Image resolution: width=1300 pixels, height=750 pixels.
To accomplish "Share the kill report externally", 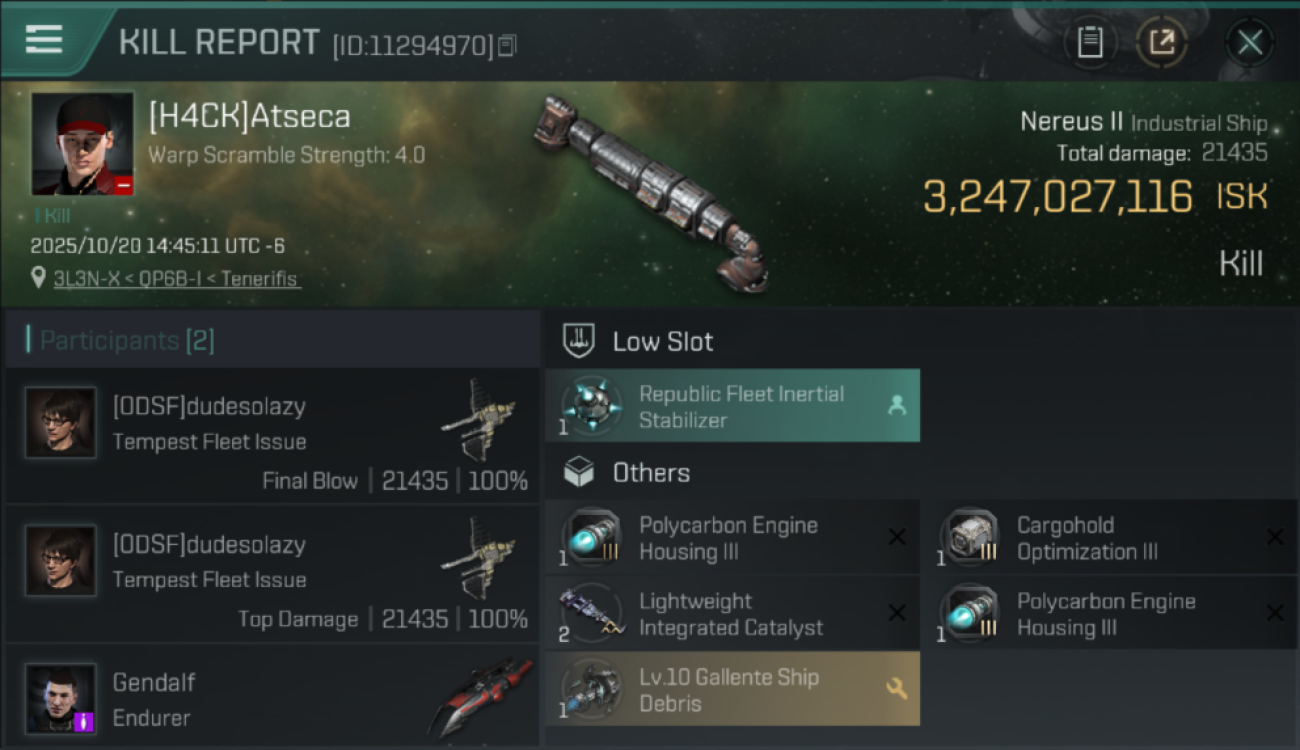I will 1162,42.
